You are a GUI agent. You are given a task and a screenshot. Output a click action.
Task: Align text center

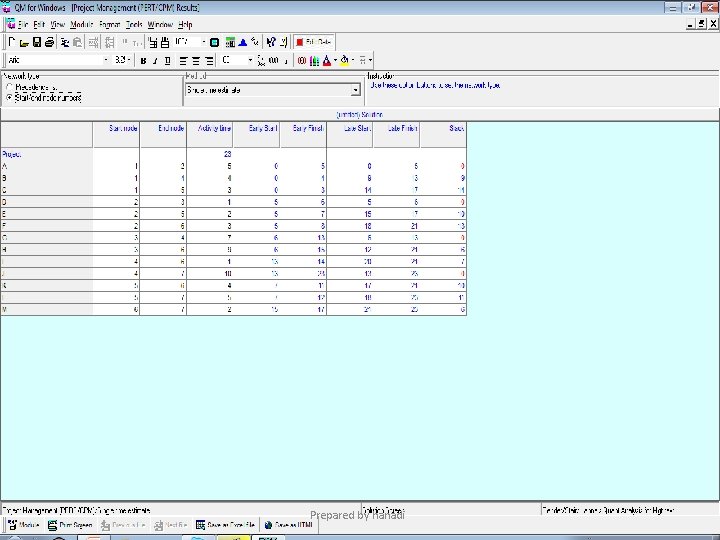pyautogui.click(x=196, y=60)
